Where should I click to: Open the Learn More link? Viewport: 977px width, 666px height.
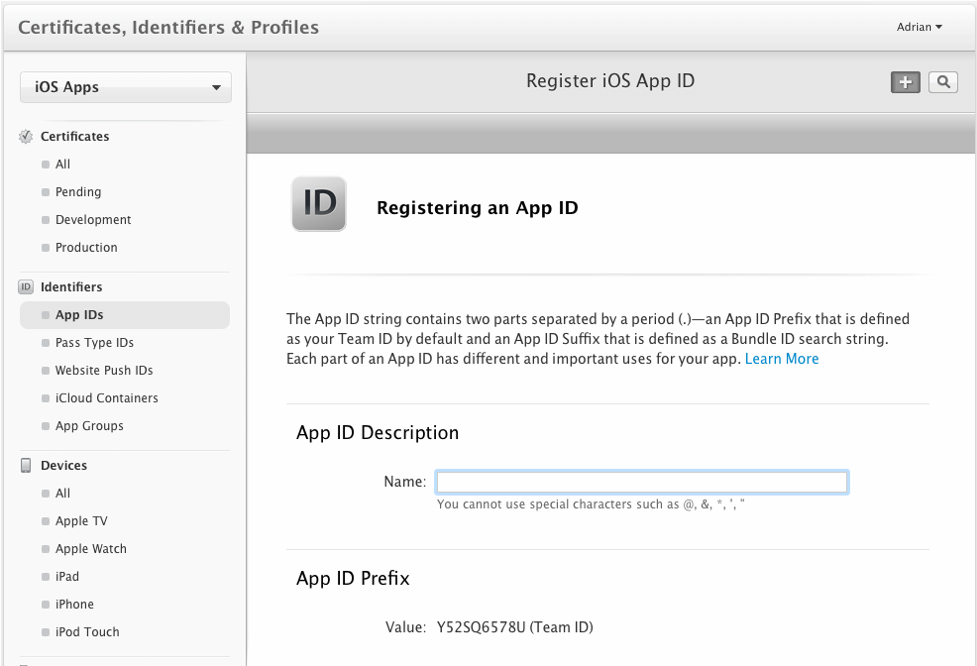pos(781,359)
